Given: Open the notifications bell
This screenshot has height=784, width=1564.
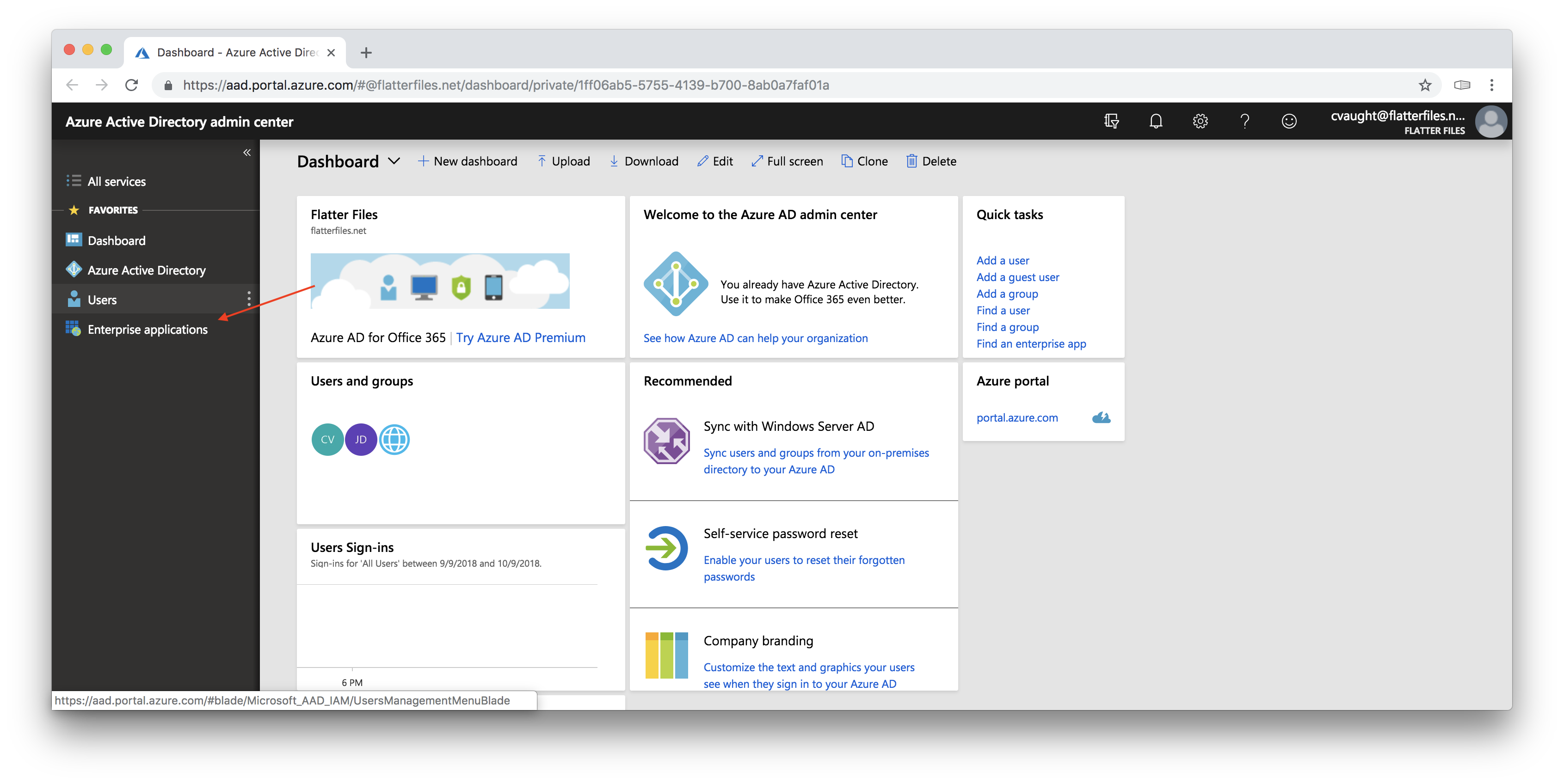Looking at the screenshot, I should (1155, 122).
